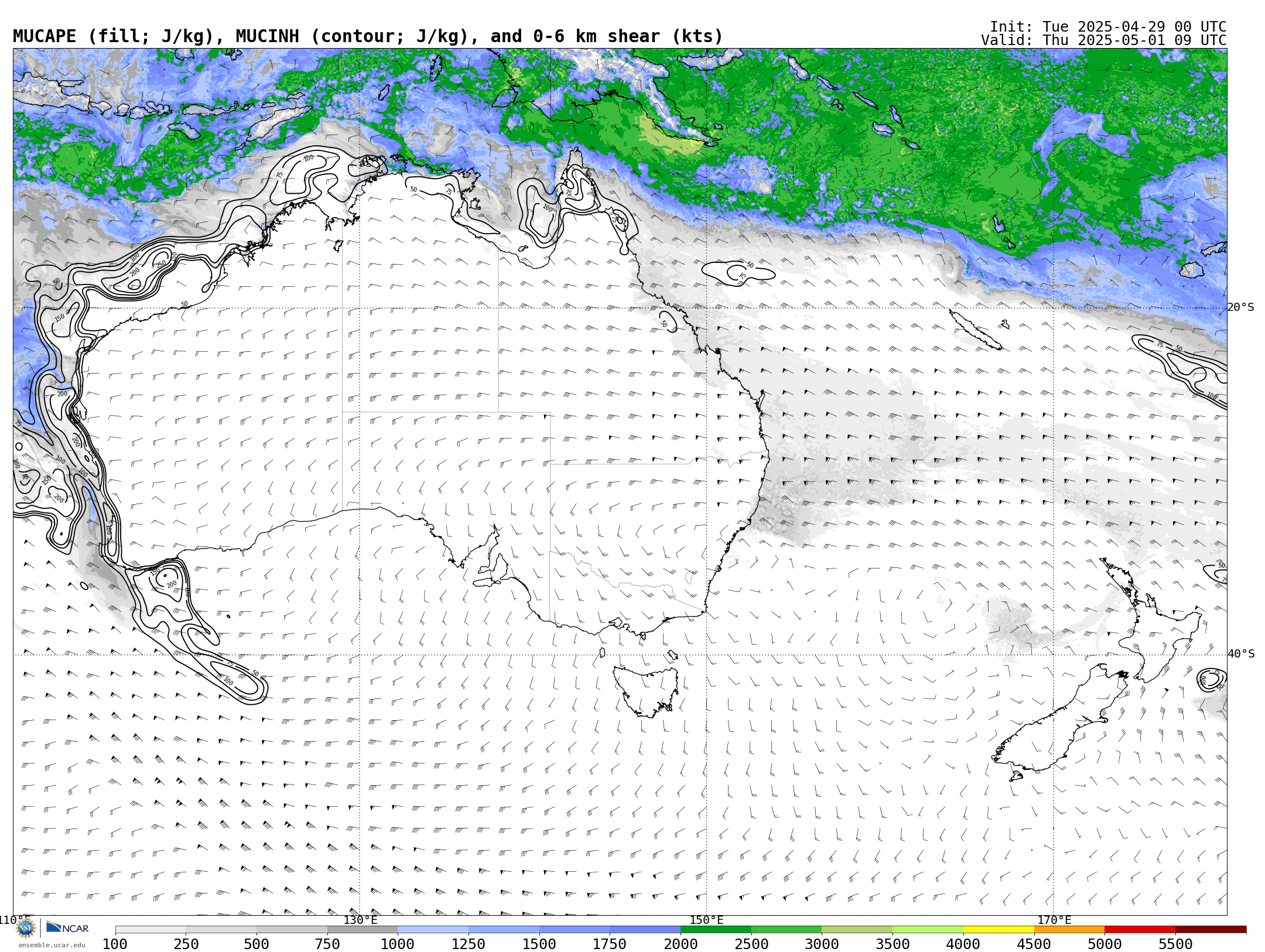Click the colorbar label 2500
This screenshot has height=952, width=1265.
[751, 944]
